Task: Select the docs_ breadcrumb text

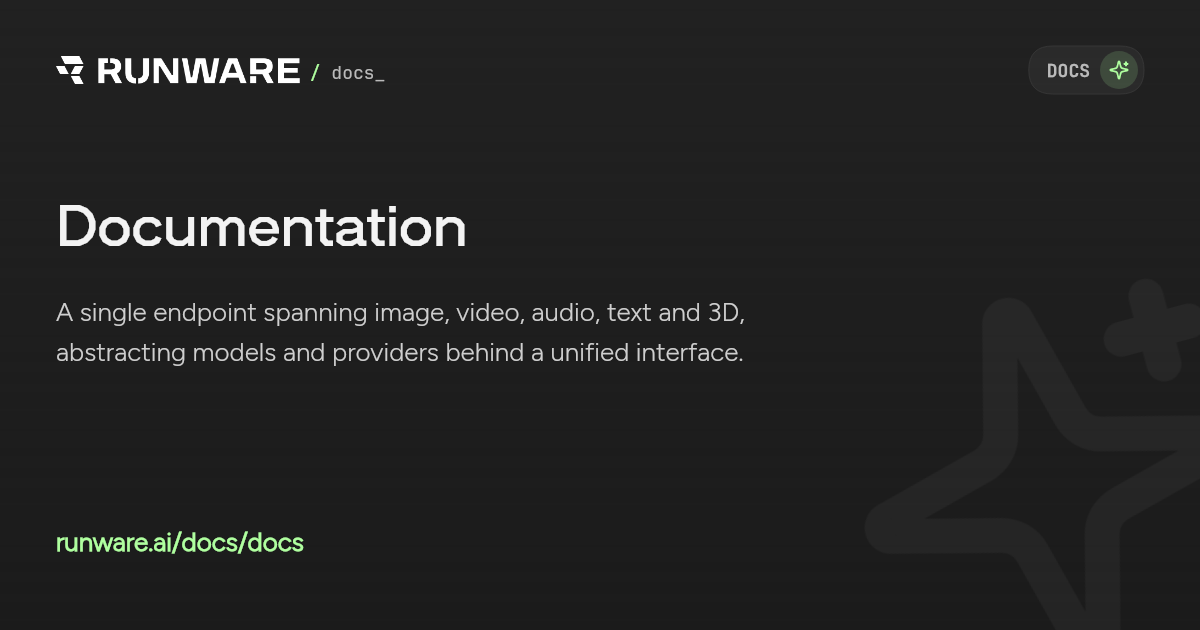Action: 358,72
